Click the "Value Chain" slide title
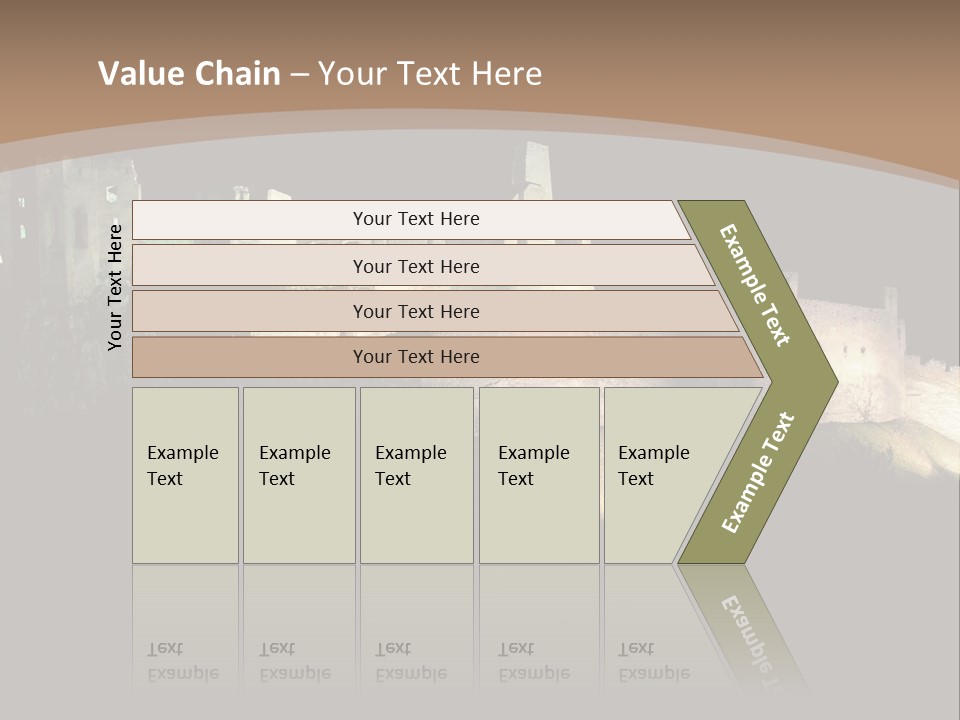 point(189,74)
